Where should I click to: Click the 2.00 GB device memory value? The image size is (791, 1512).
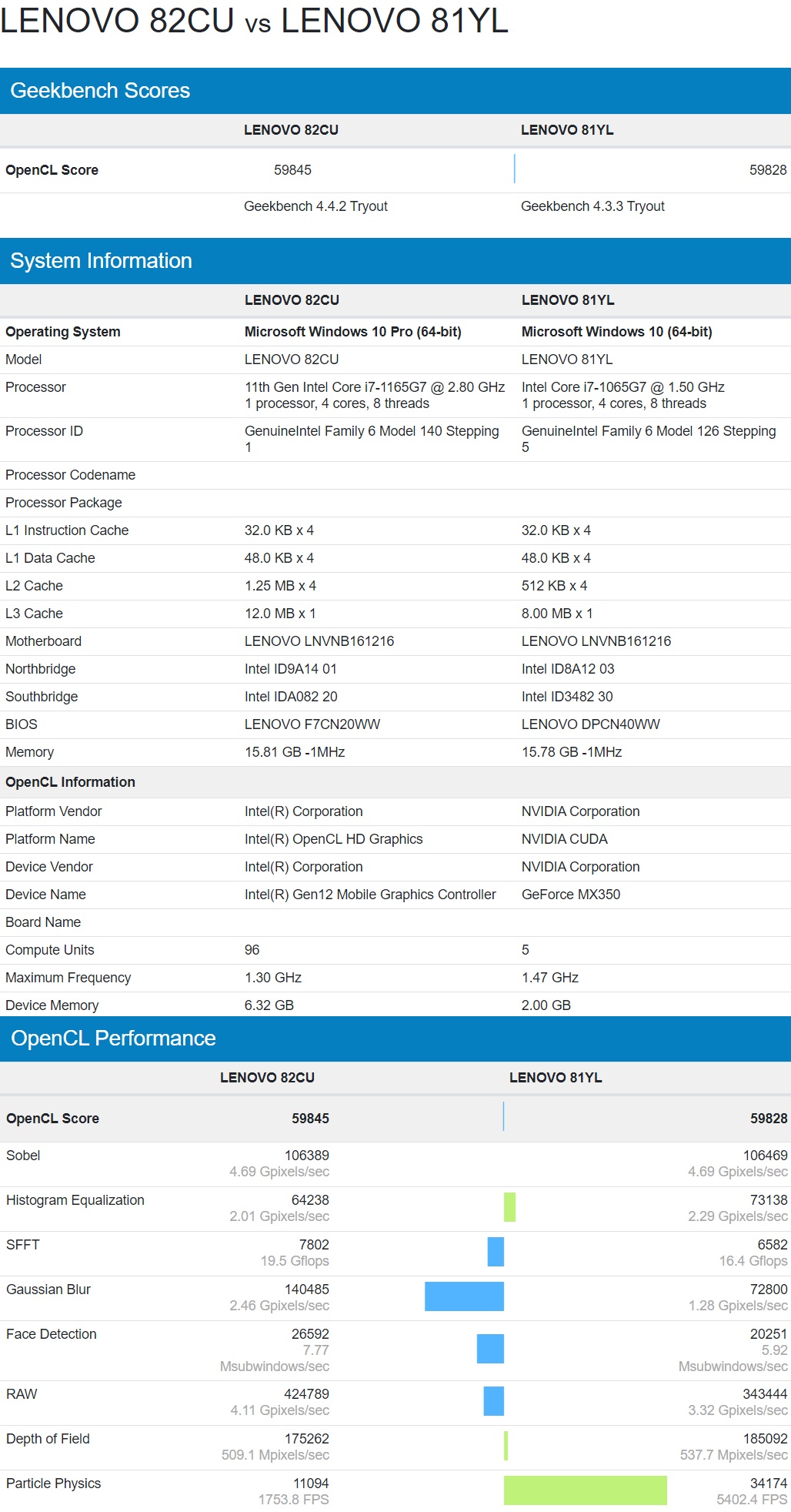pos(546,1005)
